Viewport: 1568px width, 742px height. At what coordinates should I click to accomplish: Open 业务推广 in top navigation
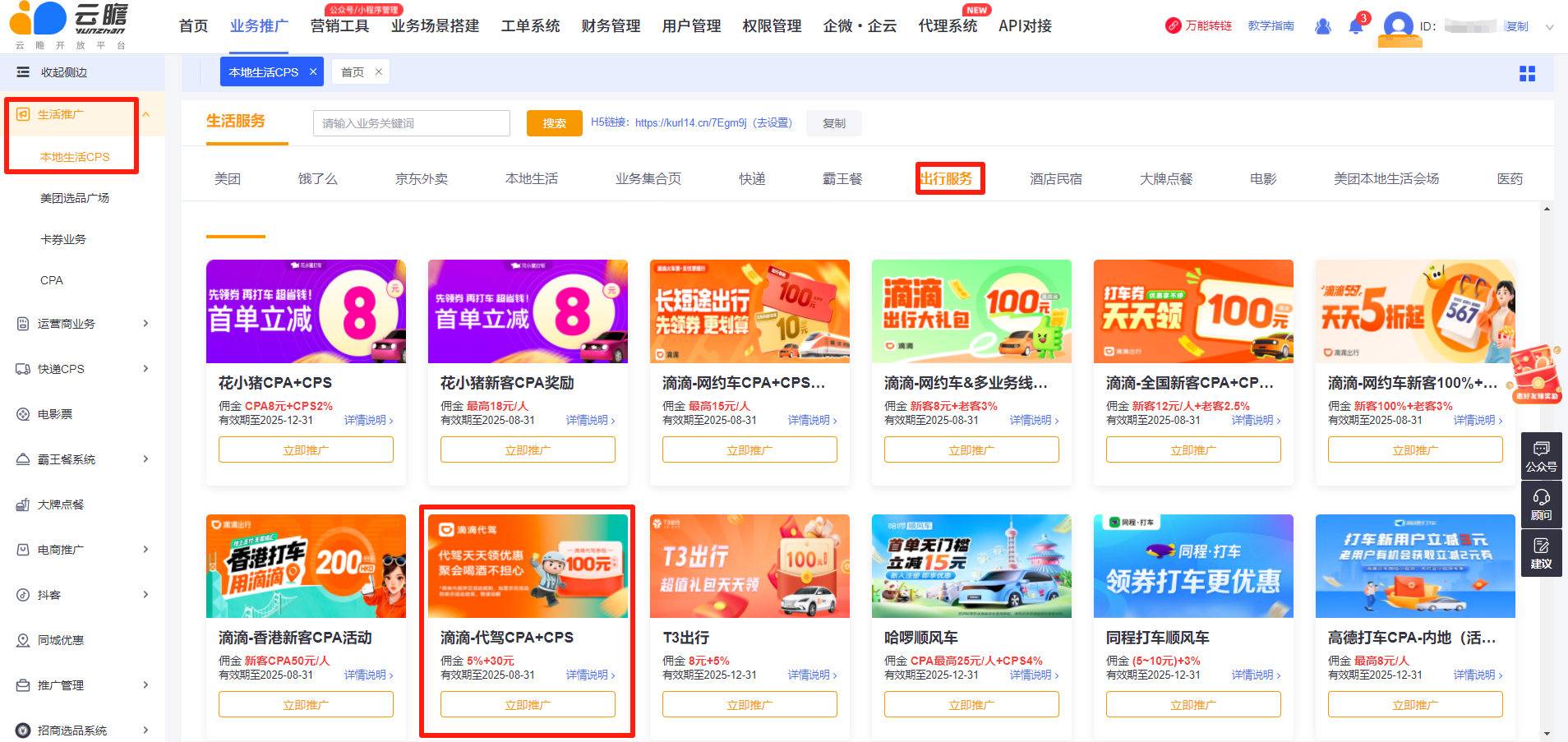[x=259, y=26]
